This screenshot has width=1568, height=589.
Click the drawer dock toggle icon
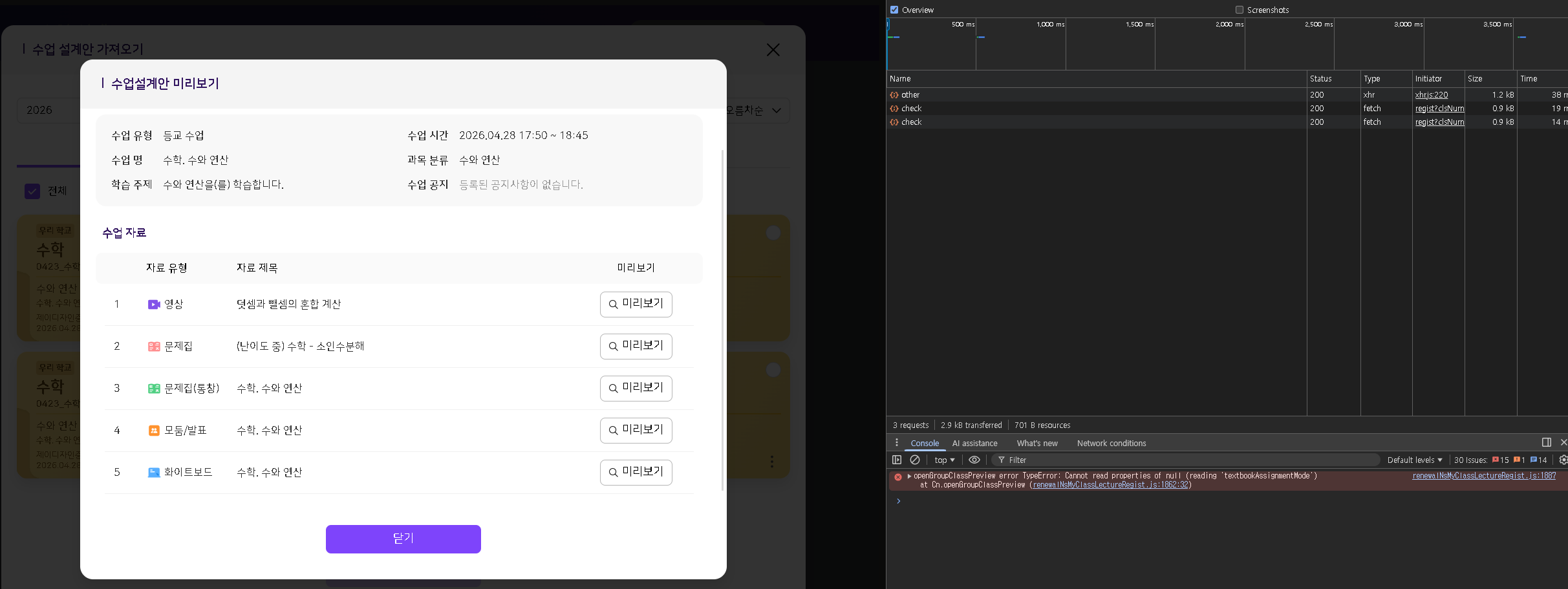[1546, 442]
